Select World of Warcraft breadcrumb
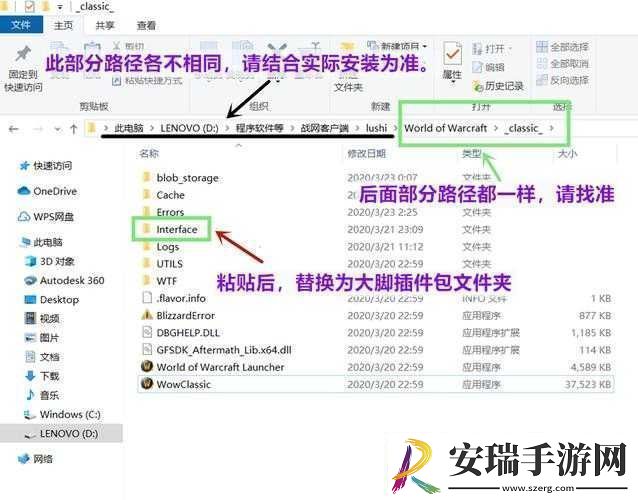 446,128
